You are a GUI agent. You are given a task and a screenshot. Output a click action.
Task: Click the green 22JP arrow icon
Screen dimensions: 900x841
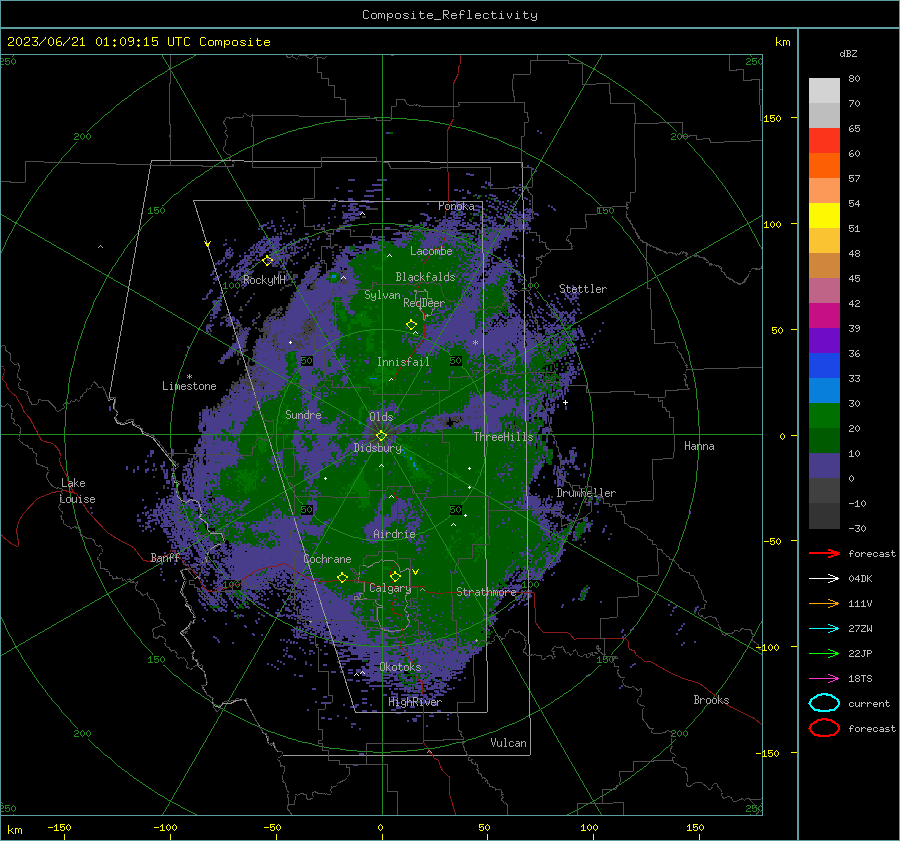click(x=824, y=653)
